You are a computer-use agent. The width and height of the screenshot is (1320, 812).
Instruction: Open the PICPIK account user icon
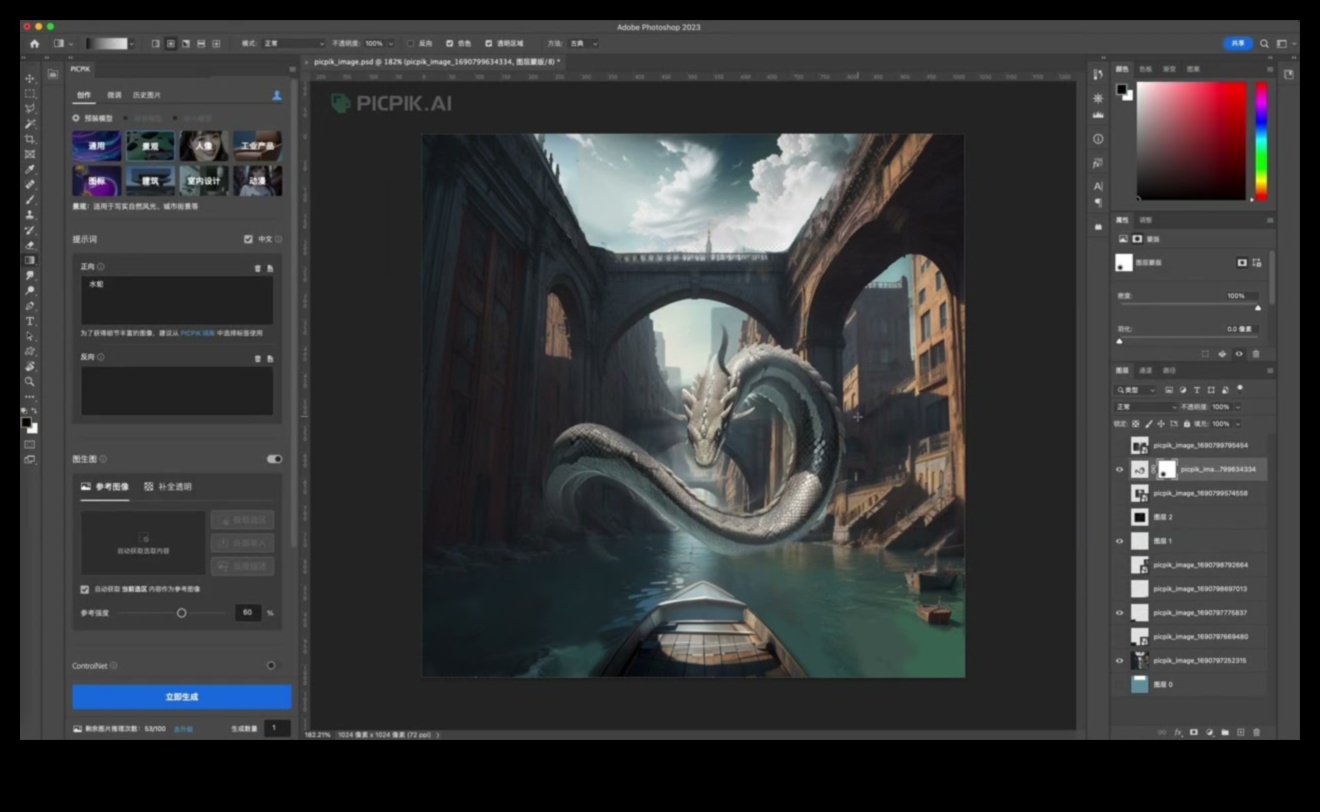coord(277,95)
